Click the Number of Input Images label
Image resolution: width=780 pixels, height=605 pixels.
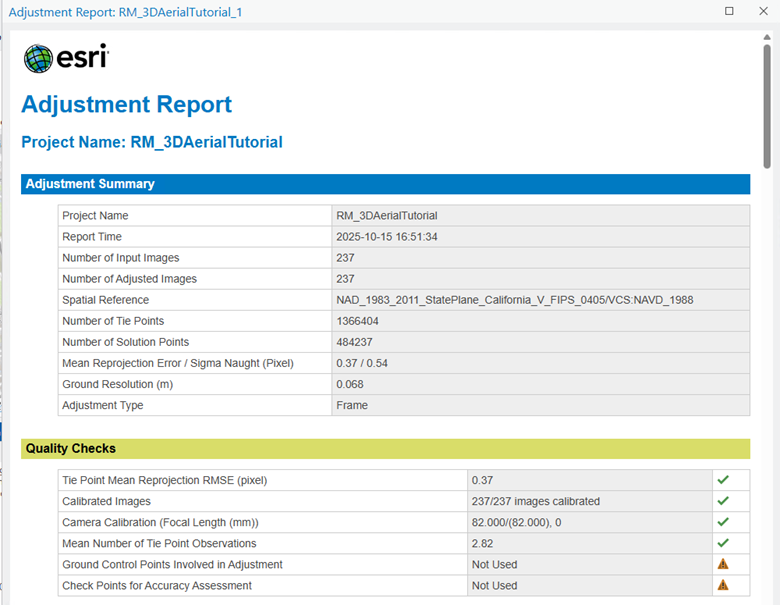[120, 258]
